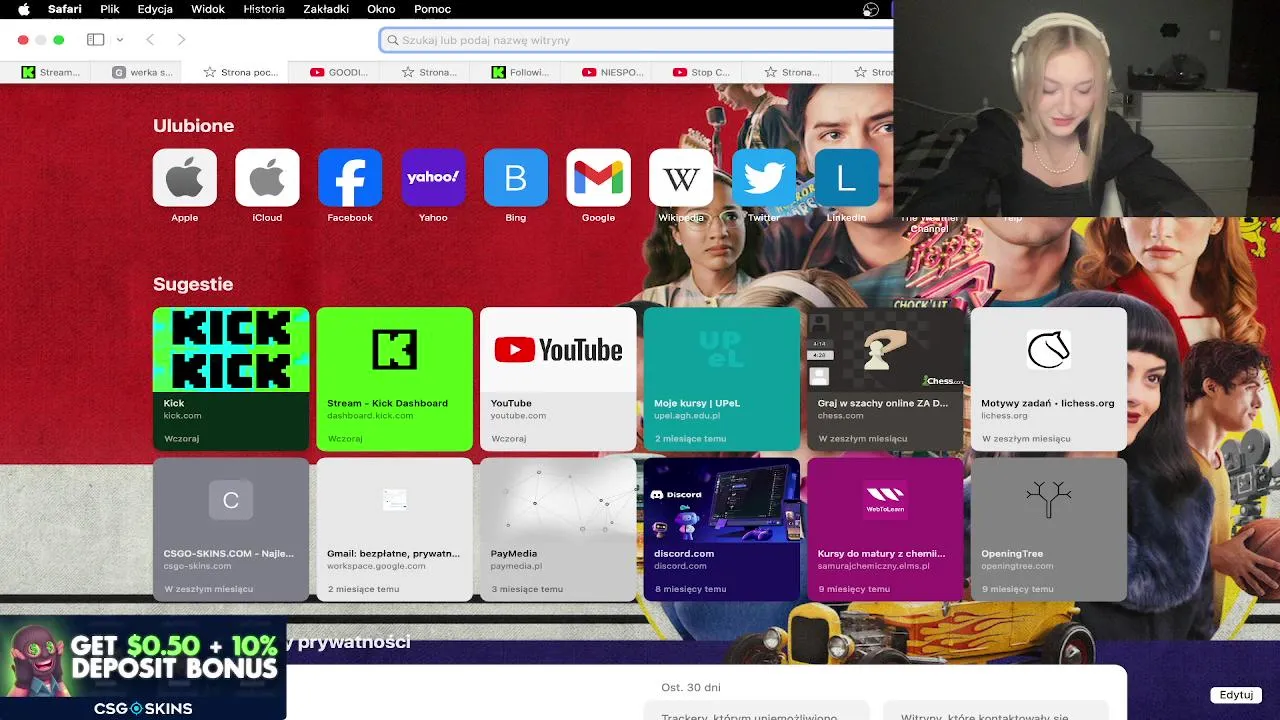Click the Sugestie heading
1280x720 pixels.
click(193, 284)
